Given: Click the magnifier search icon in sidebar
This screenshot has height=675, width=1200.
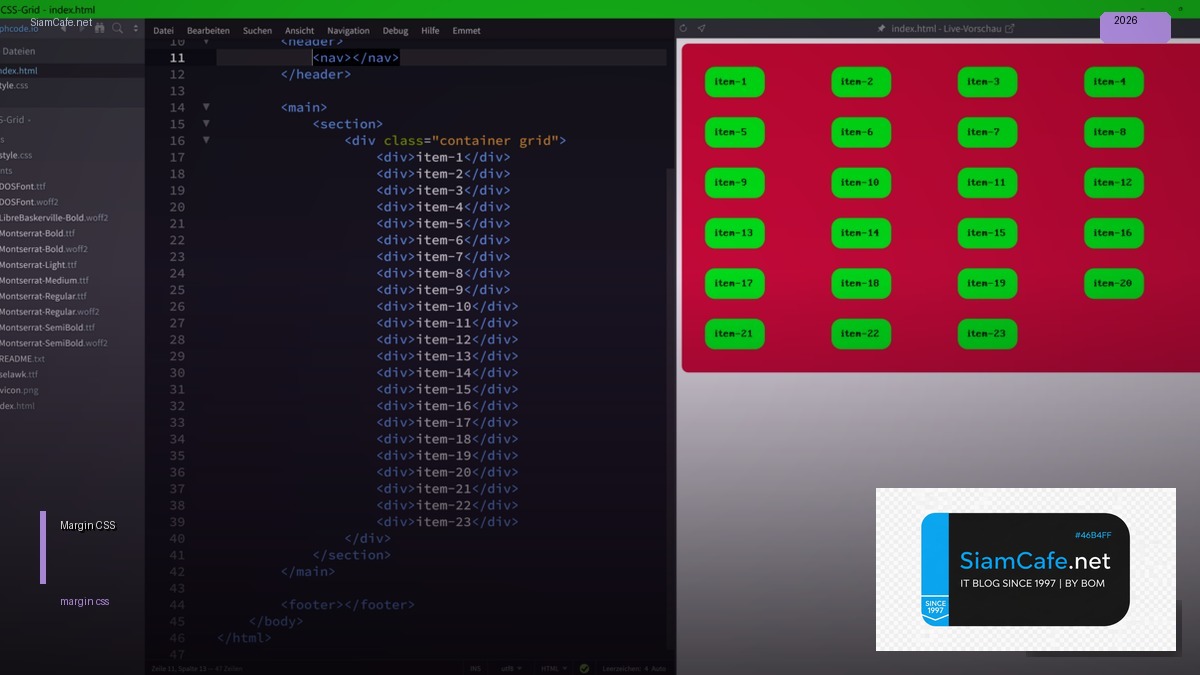Looking at the screenshot, I should 118,28.
